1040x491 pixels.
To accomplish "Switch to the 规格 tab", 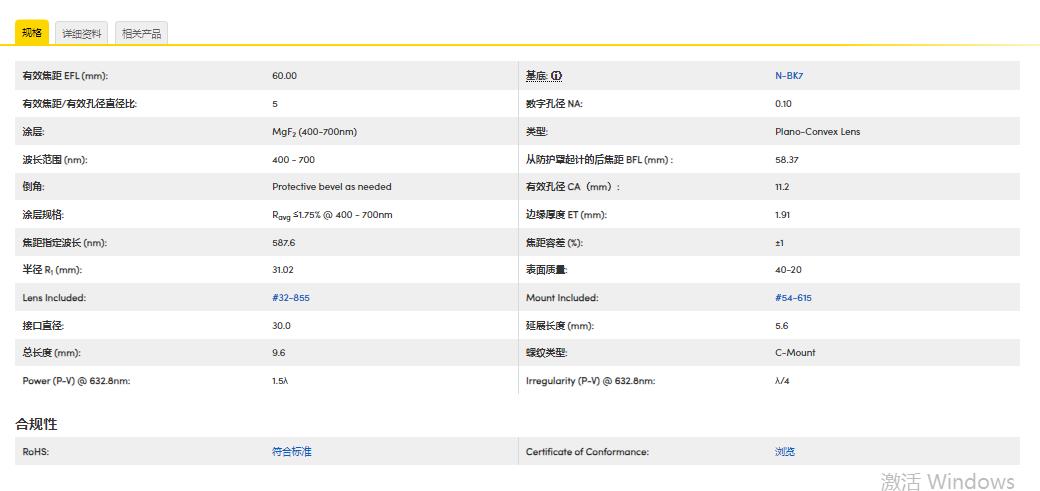I will (x=32, y=33).
